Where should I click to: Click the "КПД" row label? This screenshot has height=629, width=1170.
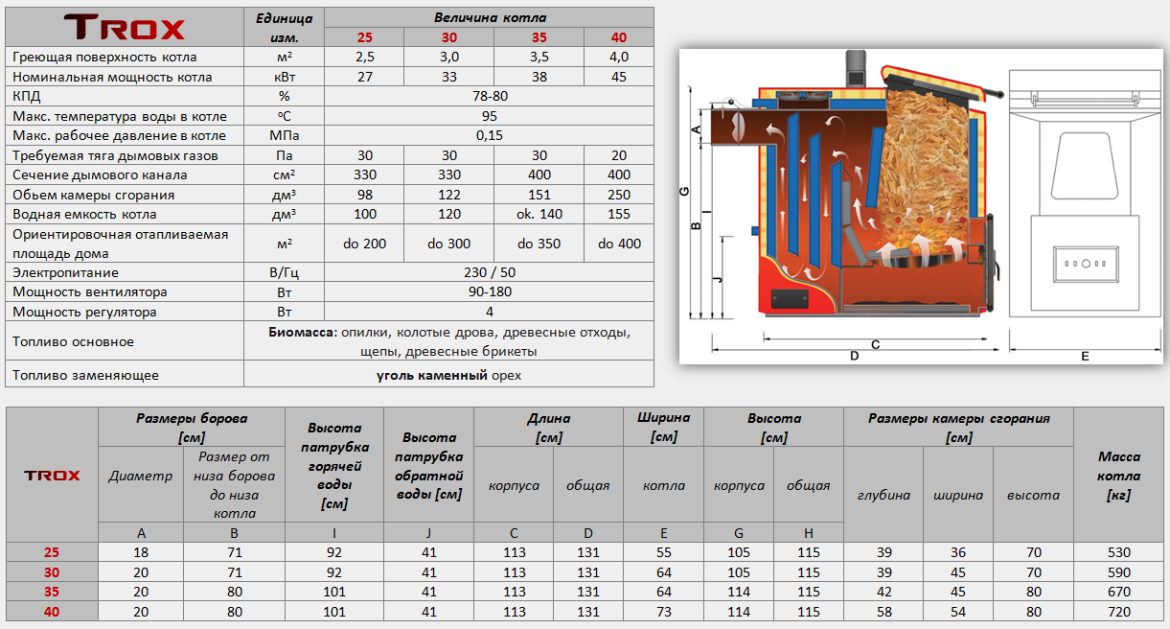pyautogui.click(x=26, y=96)
